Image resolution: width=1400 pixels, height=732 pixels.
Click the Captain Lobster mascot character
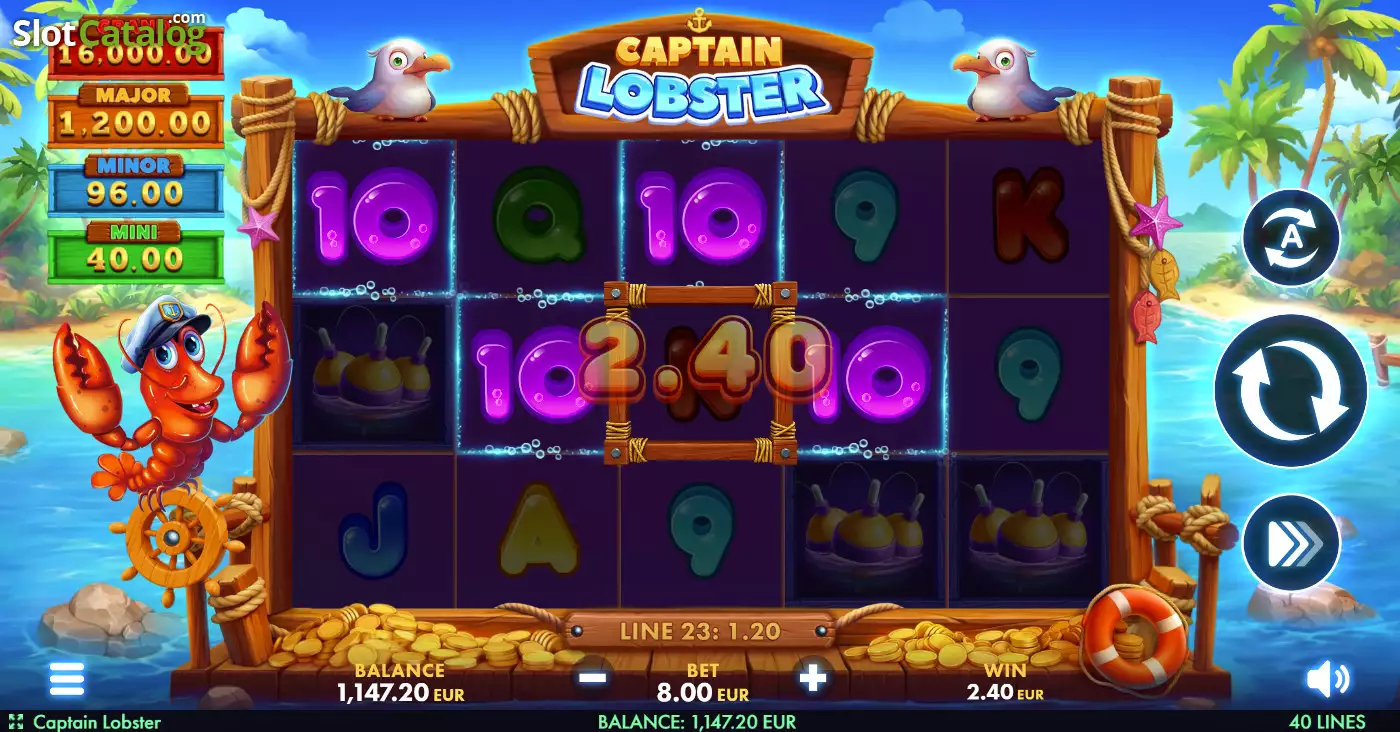(x=170, y=400)
